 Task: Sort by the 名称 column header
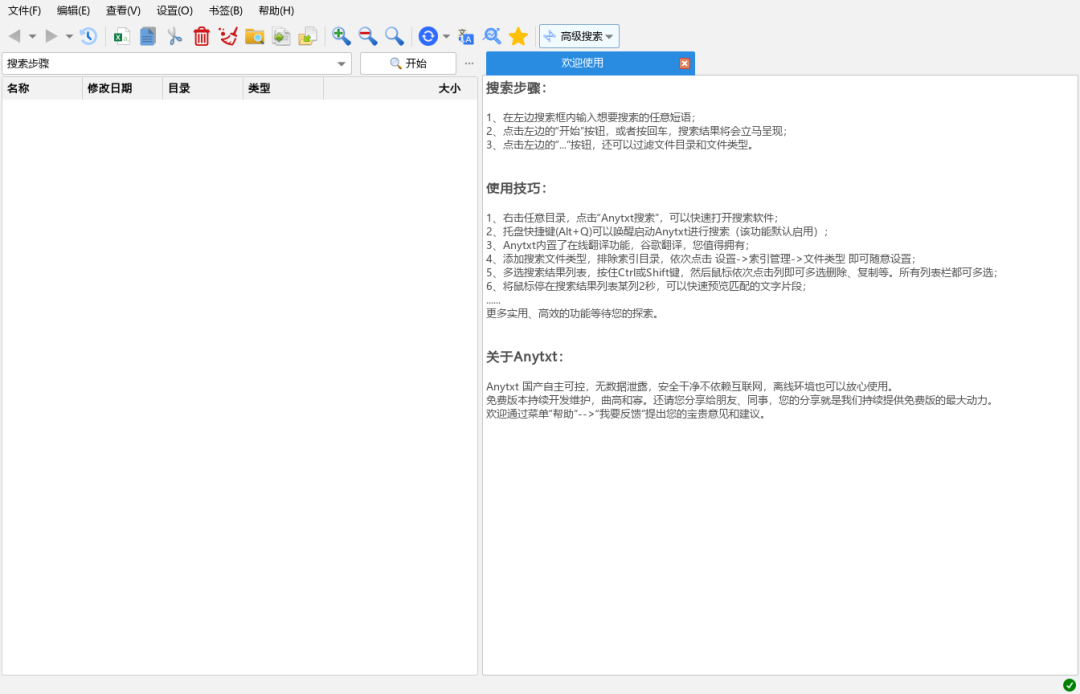click(42, 88)
